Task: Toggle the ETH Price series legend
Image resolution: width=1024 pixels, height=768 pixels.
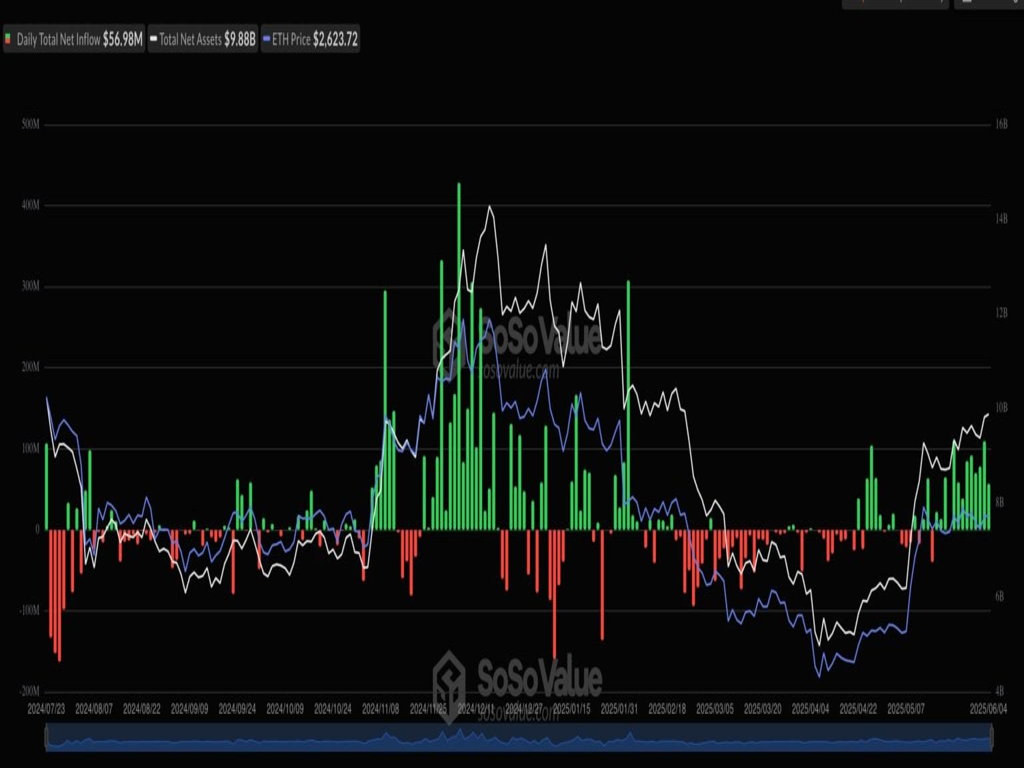Action: [310, 40]
